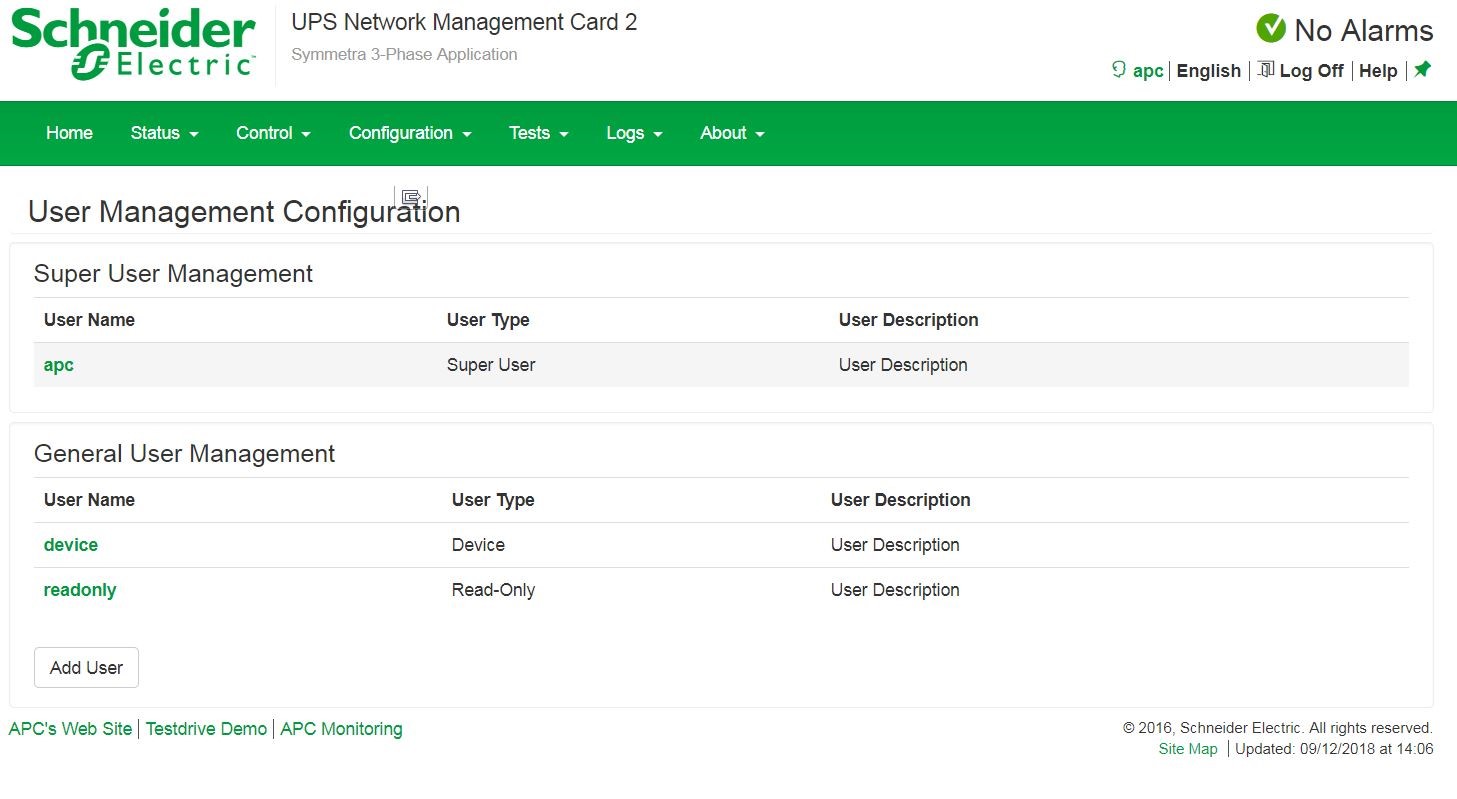1457x799 pixels.
Task: Click the Super User Management heading
Action: (173, 274)
